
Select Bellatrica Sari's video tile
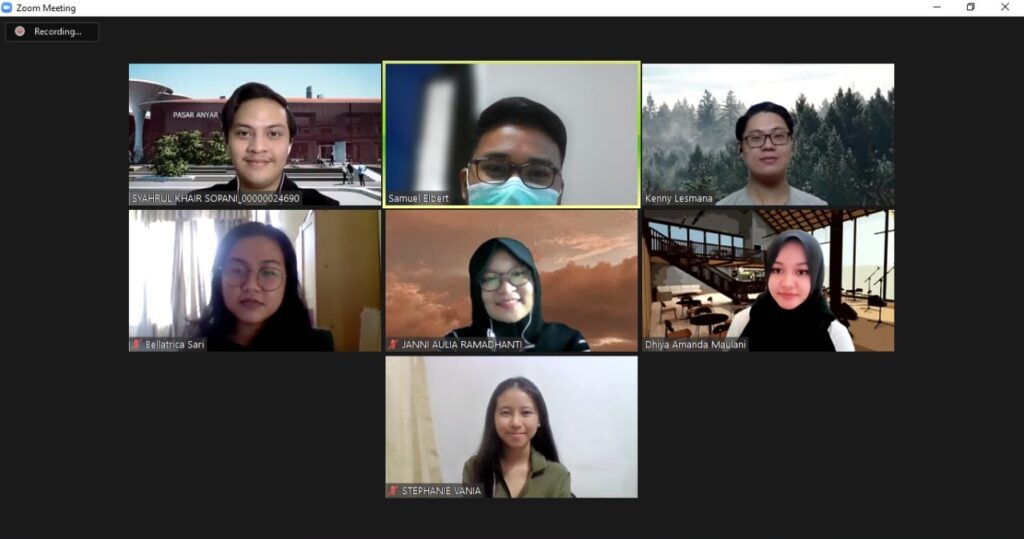255,281
